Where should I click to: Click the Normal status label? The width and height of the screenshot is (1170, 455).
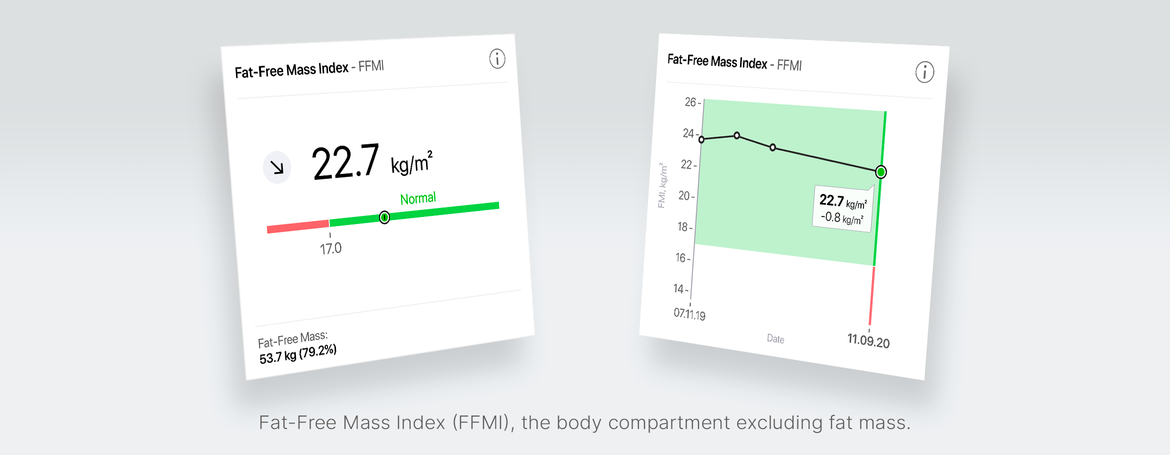click(418, 199)
